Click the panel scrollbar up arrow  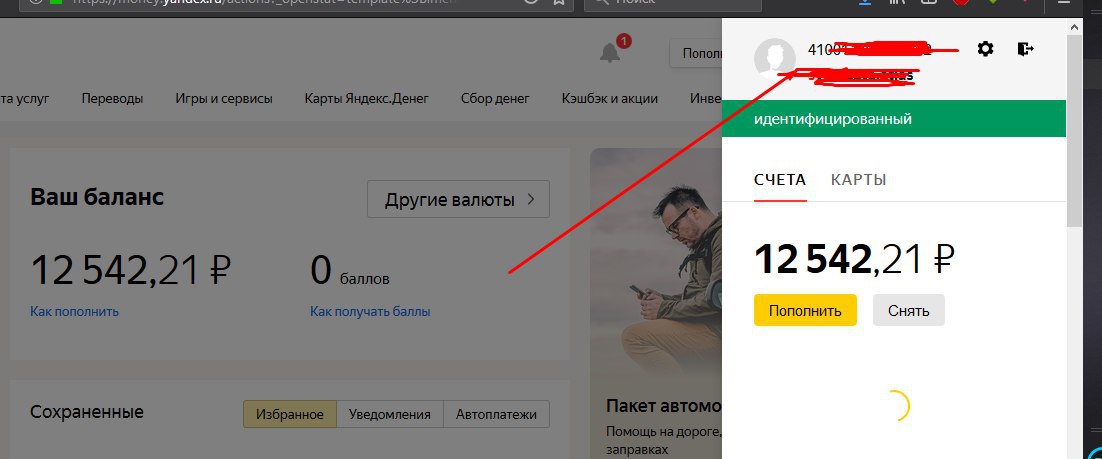pyautogui.click(x=1074, y=27)
